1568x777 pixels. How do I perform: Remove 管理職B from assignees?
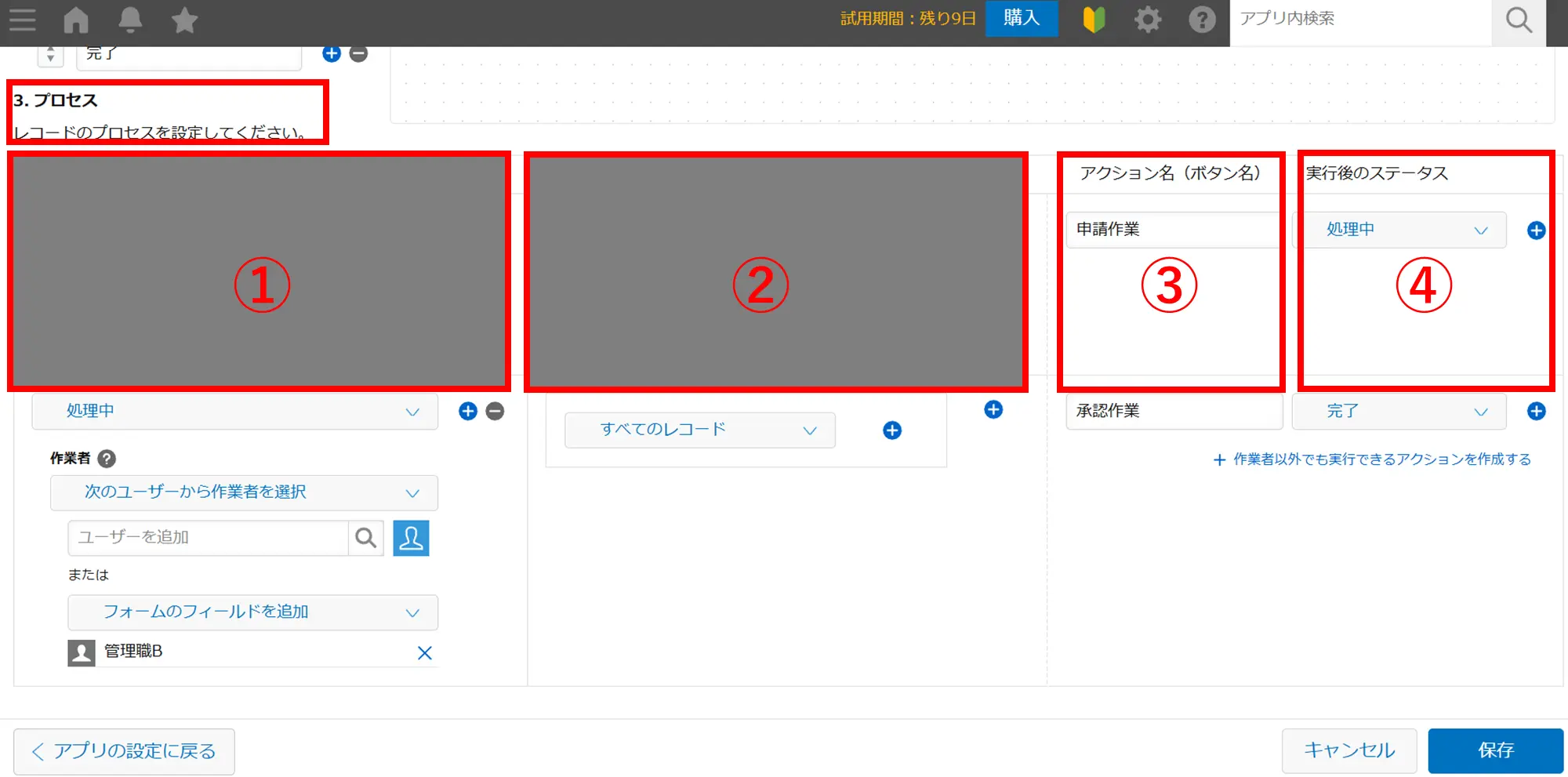pos(424,653)
